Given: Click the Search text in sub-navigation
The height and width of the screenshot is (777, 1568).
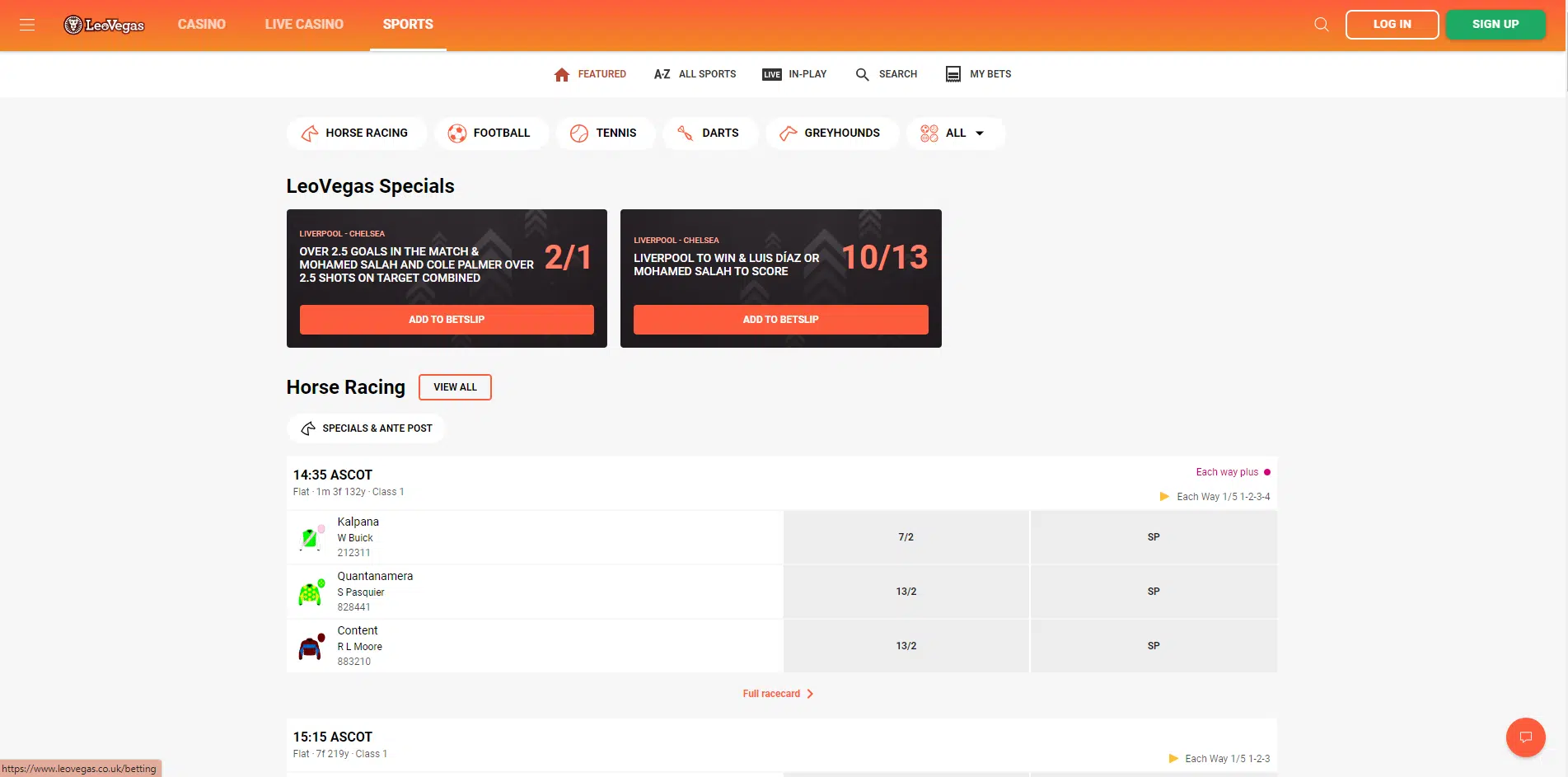Looking at the screenshot, I should (x=898, y=74).
